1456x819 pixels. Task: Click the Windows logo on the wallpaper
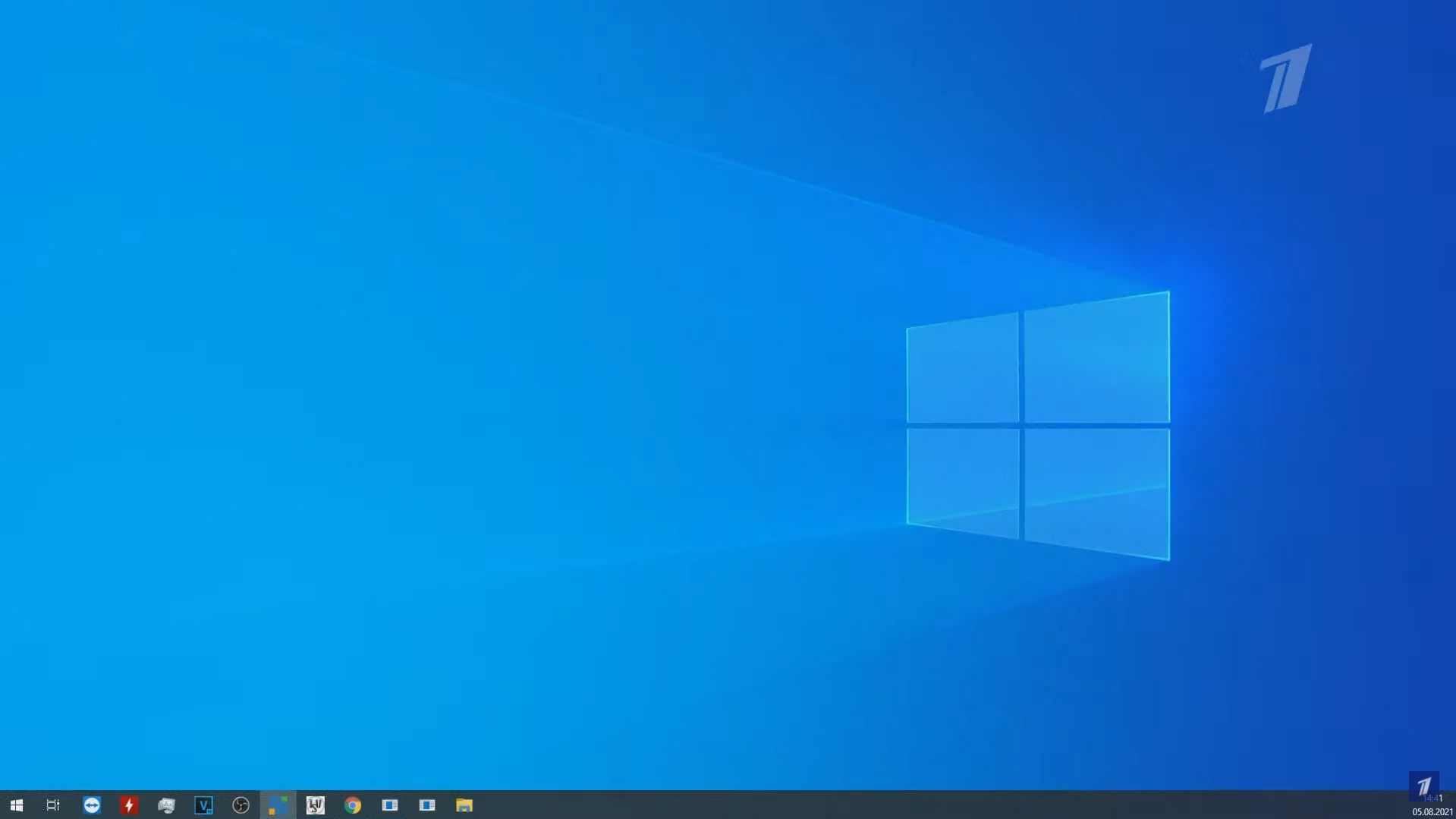1038,425
